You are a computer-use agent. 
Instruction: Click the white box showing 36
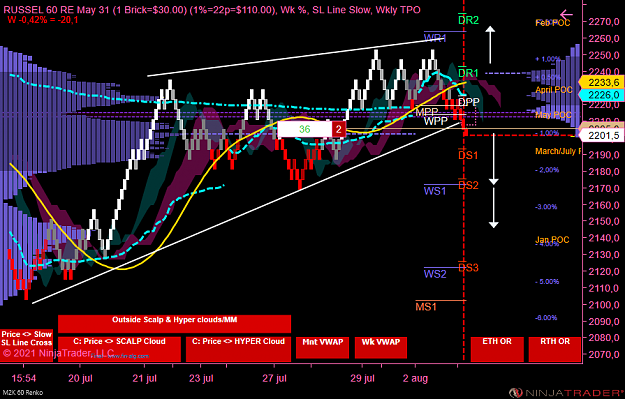(305, 129)
